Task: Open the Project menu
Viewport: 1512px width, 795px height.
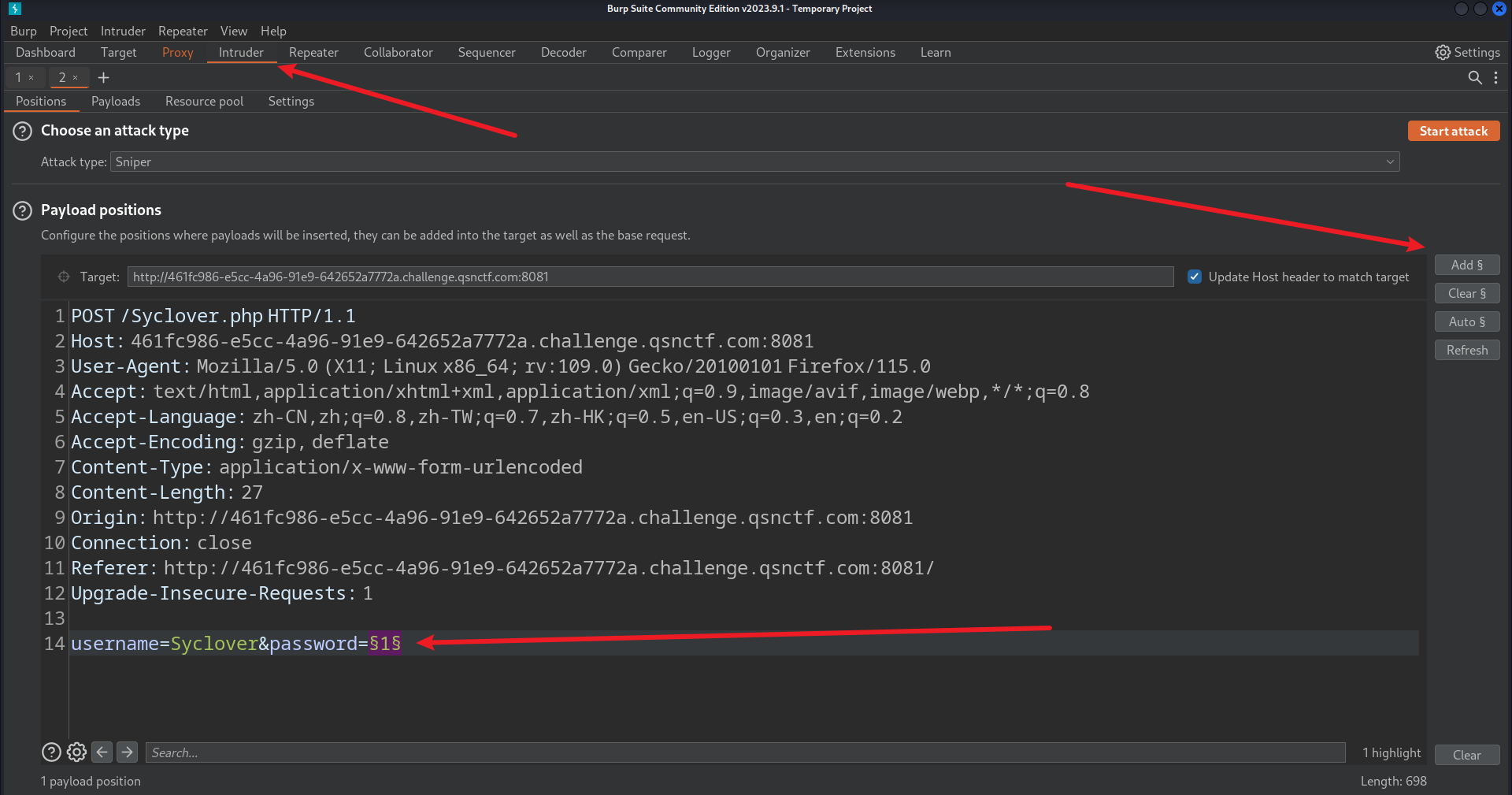Action: point(69,31)
